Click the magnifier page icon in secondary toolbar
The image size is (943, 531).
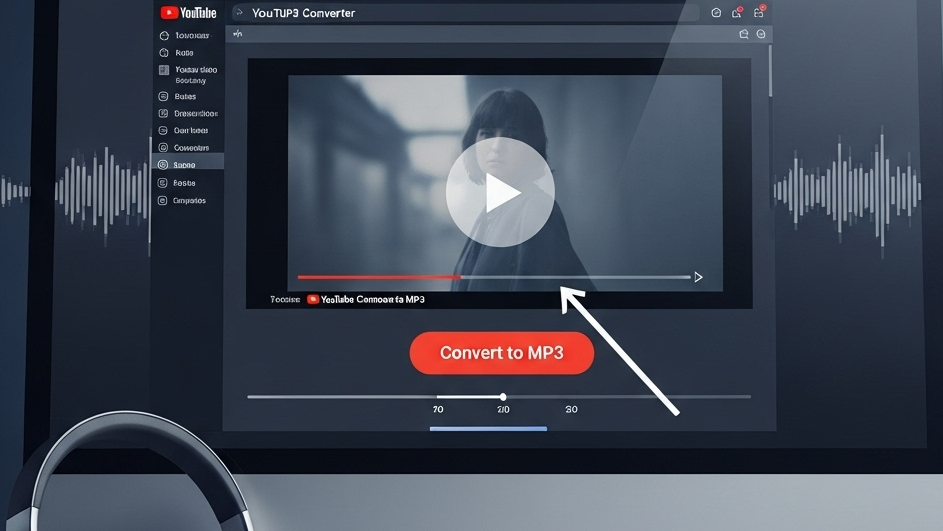(x=743, y=34)
